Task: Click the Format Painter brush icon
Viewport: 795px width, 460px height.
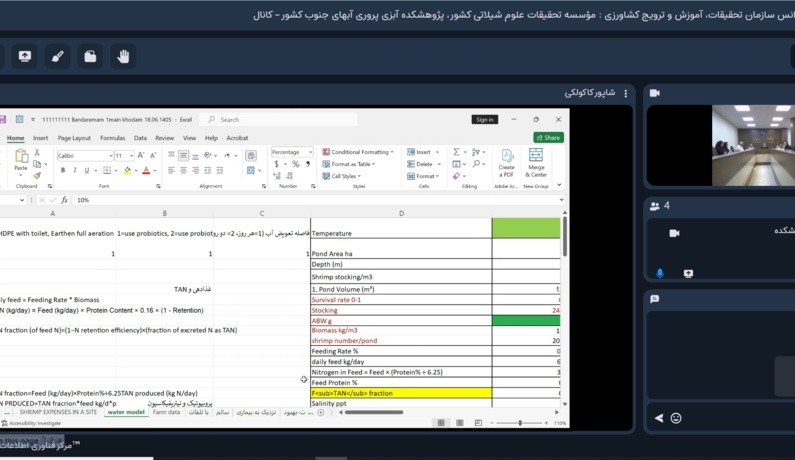Action: pos(37,175)
